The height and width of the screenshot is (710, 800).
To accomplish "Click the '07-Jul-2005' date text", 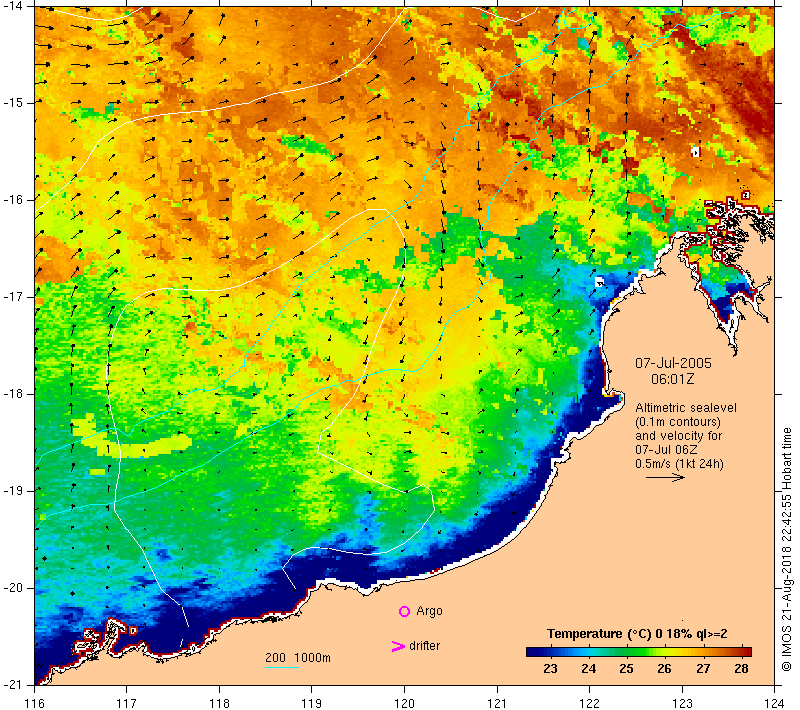I will click(673, 363).
